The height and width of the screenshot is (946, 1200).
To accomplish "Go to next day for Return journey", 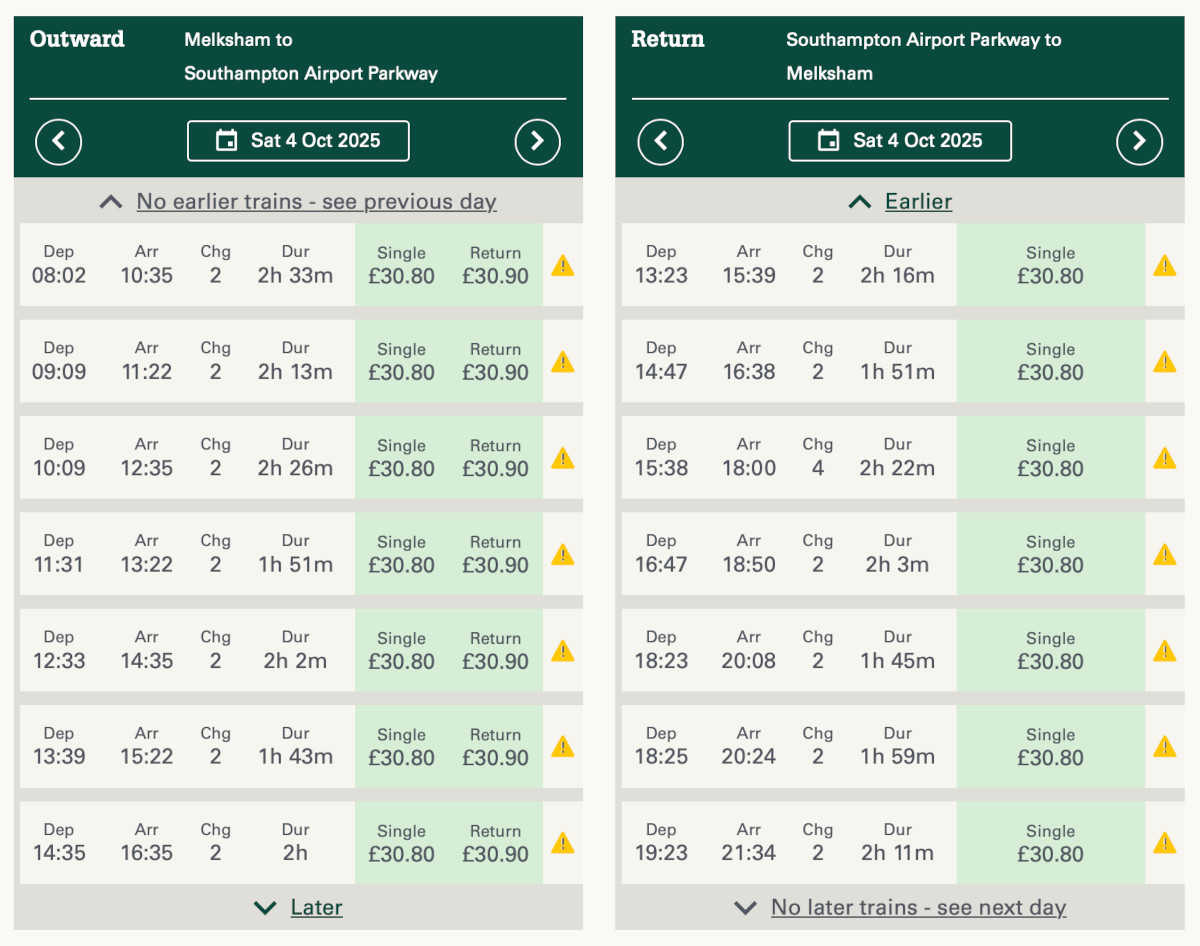I will coord(1139,141).
